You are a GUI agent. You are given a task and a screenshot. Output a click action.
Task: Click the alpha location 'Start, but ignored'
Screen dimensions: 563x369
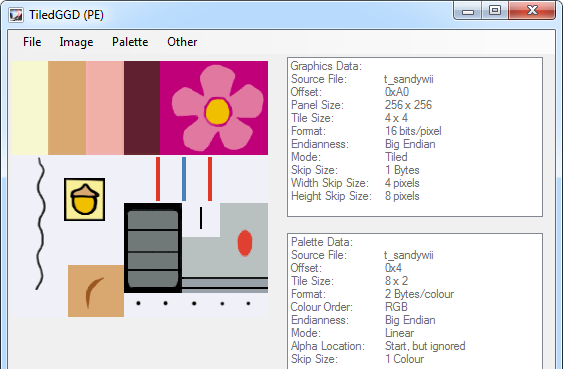pos(425,346)
